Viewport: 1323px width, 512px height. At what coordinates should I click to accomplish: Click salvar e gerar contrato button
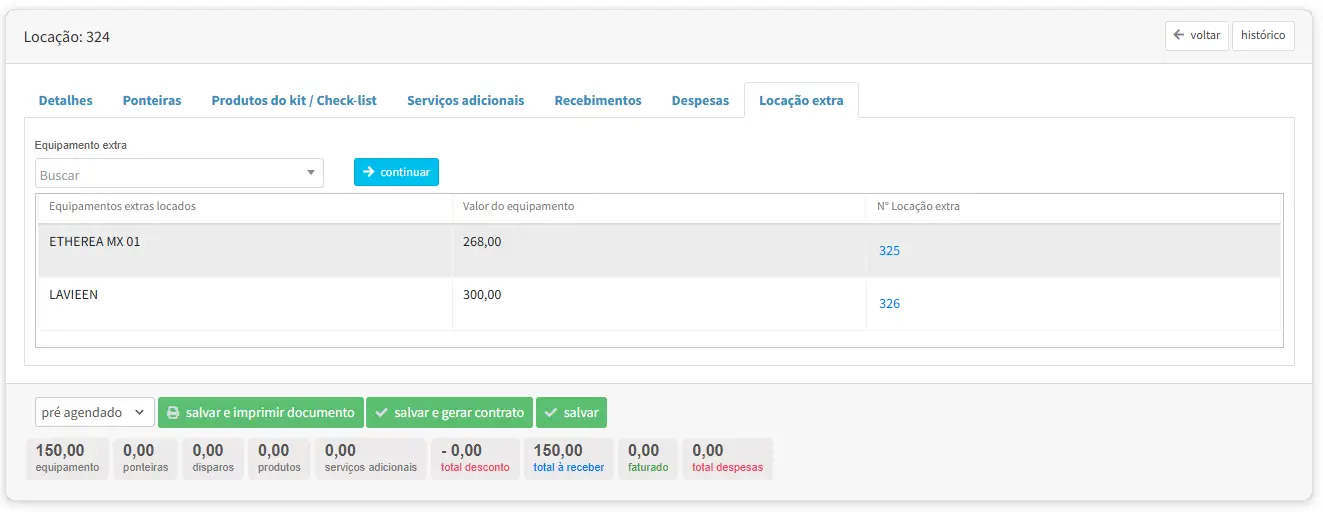[x=449, y=412]
